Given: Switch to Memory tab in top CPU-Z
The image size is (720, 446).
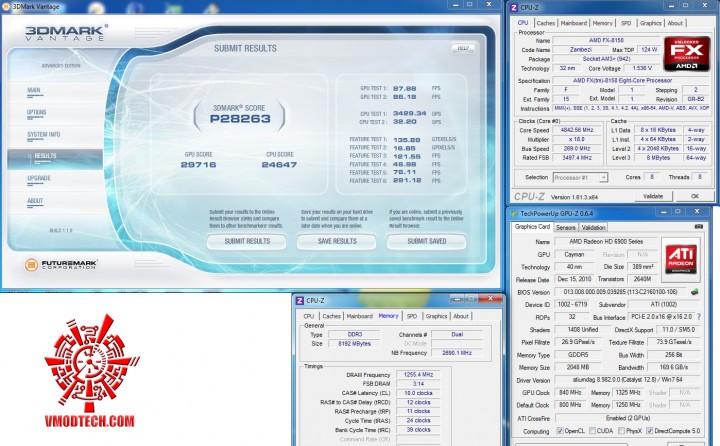Looking at the screenshot, I should click(x=602, y=23).
